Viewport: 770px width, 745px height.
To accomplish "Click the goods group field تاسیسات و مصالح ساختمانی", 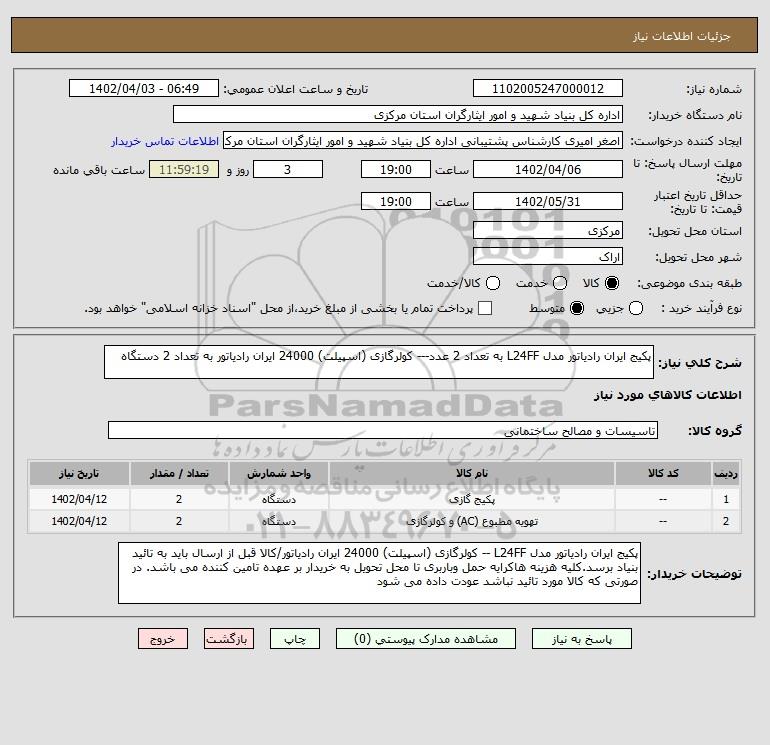I will [x=383, y=431].
